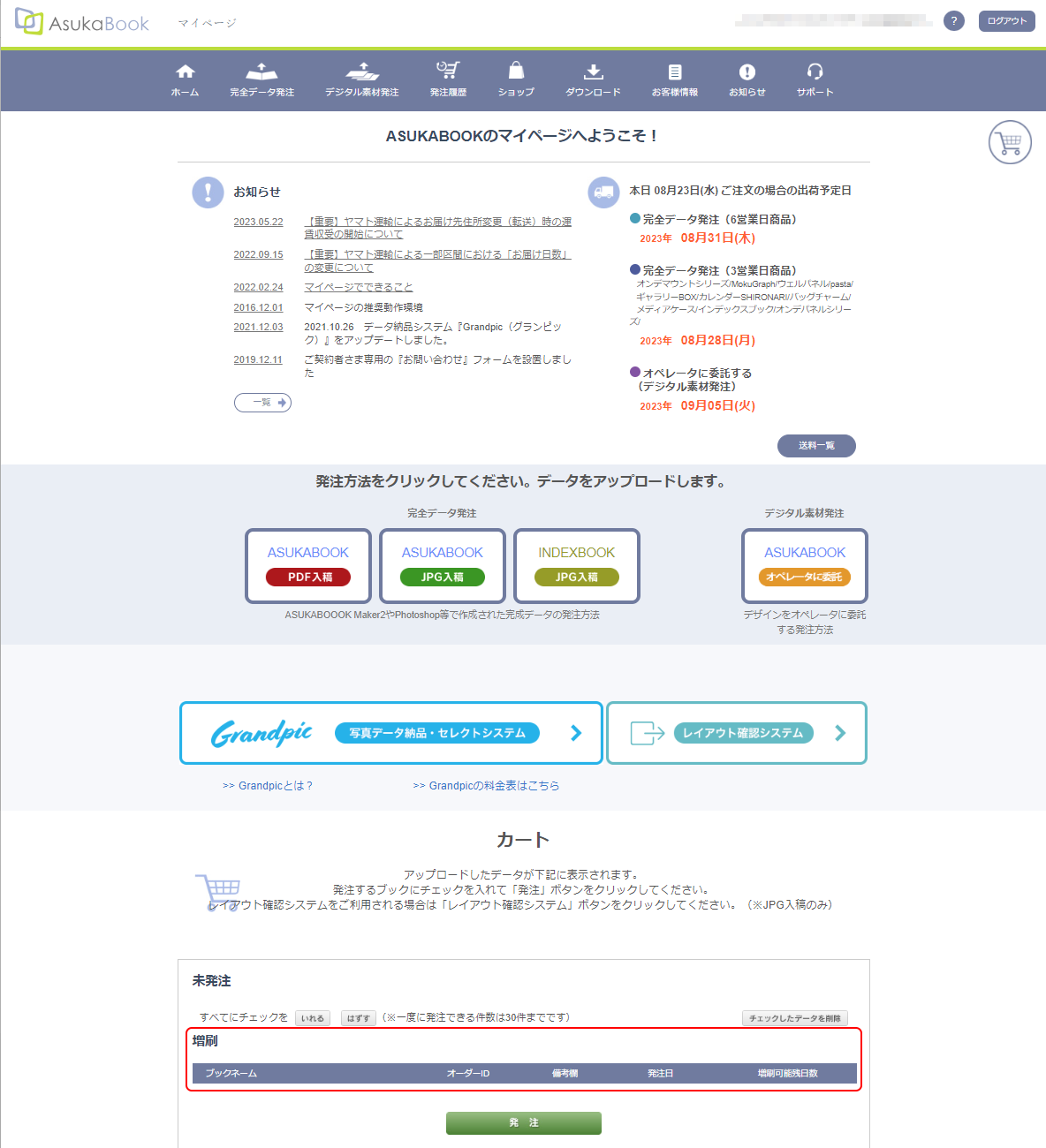Click チェックしたデータを削除 button

pyautogui.click(x=795, y=1018)
